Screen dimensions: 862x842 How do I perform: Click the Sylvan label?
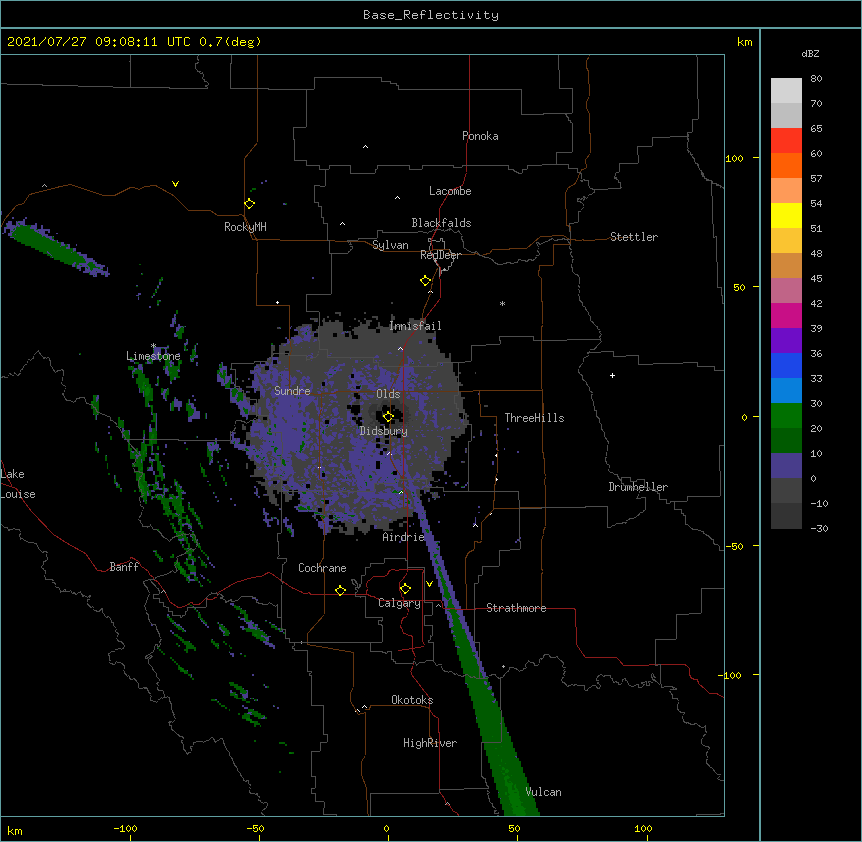click(390, 245)
